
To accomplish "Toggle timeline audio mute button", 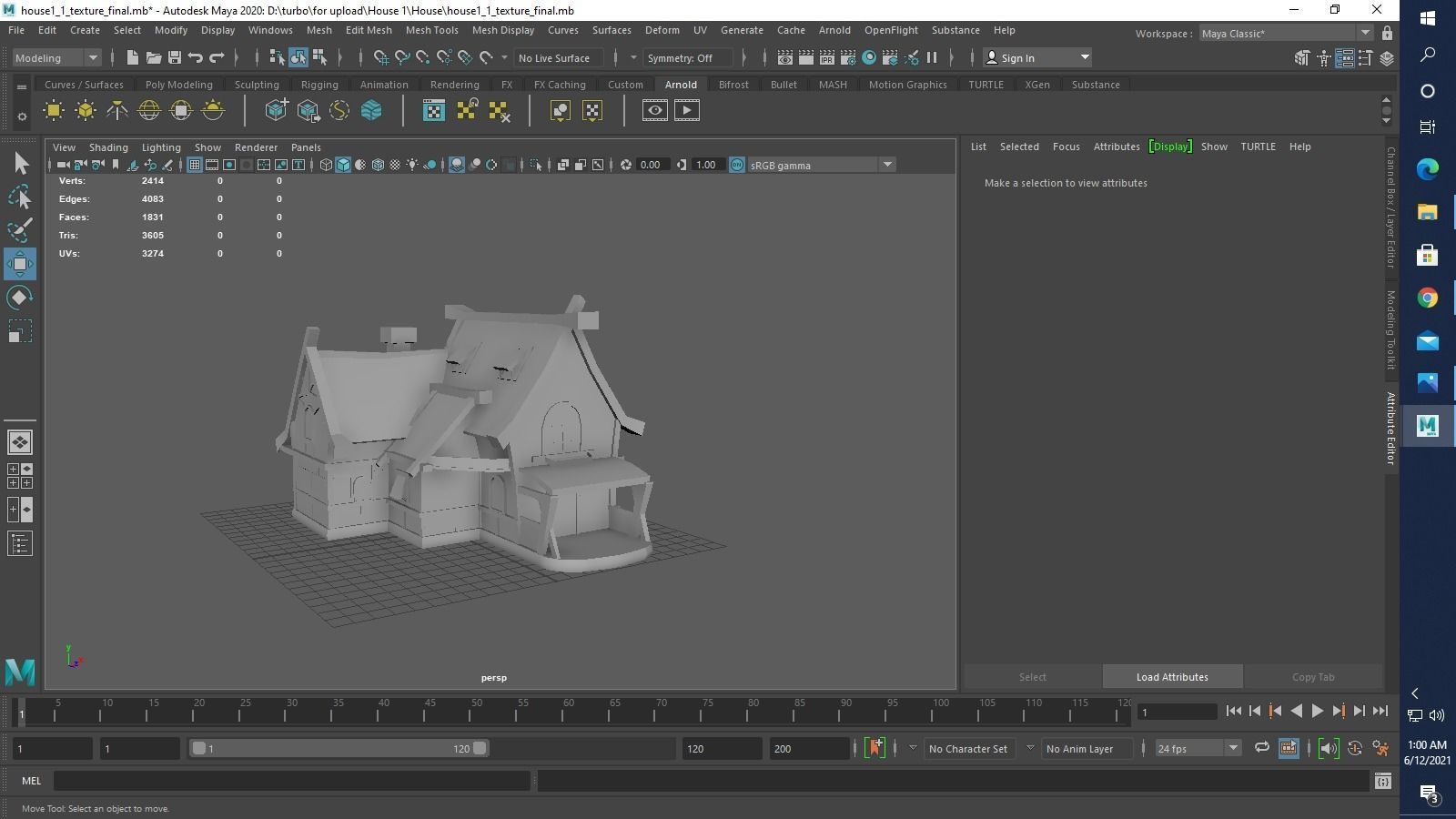I will (x=1329, y=748).
